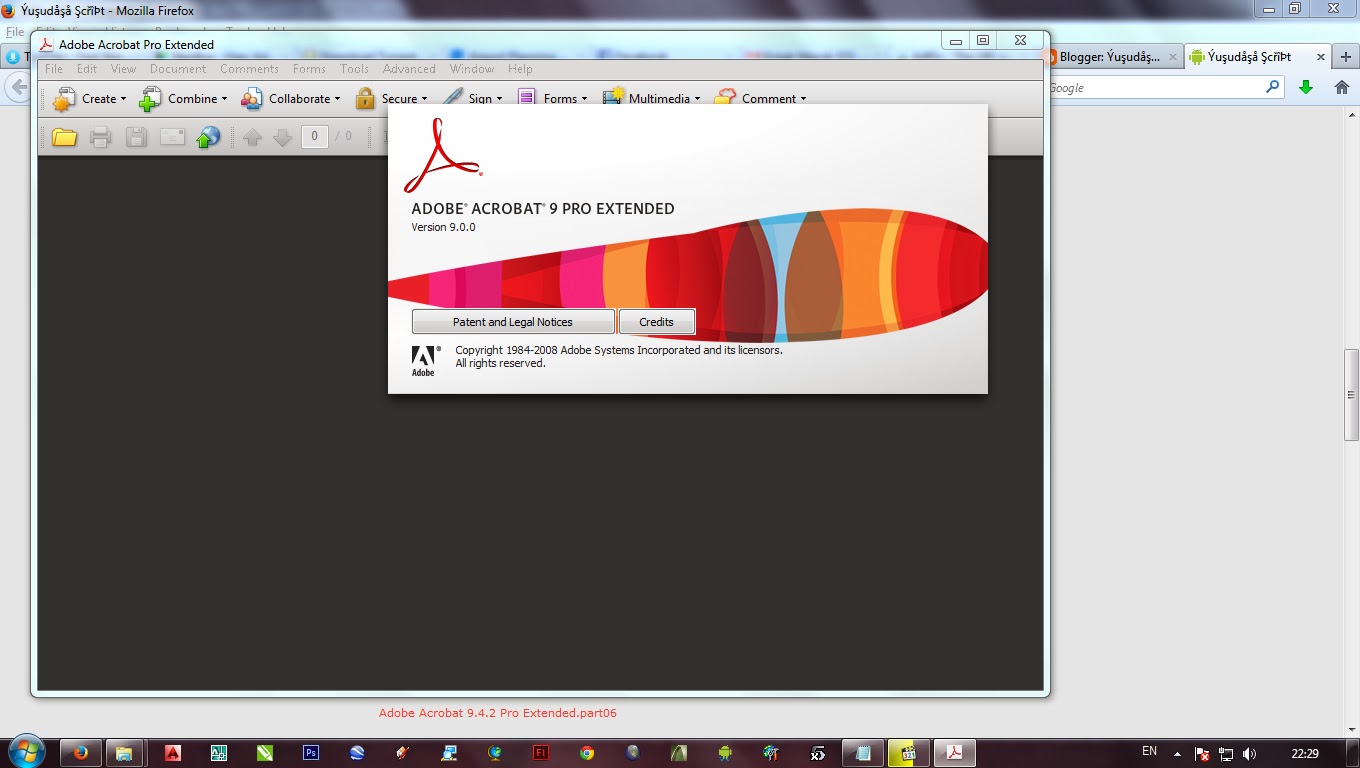Image resolution: width=1360 pixels, height=768 pixels.
Task: Open the Edit menu in Acrobat
Action: point(87,69)
